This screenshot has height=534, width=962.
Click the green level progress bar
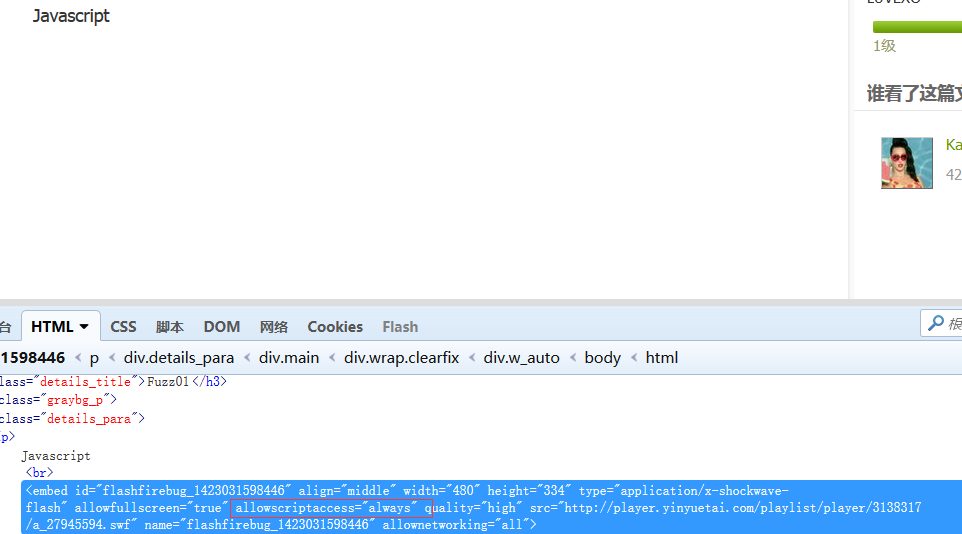click(917, 27)
